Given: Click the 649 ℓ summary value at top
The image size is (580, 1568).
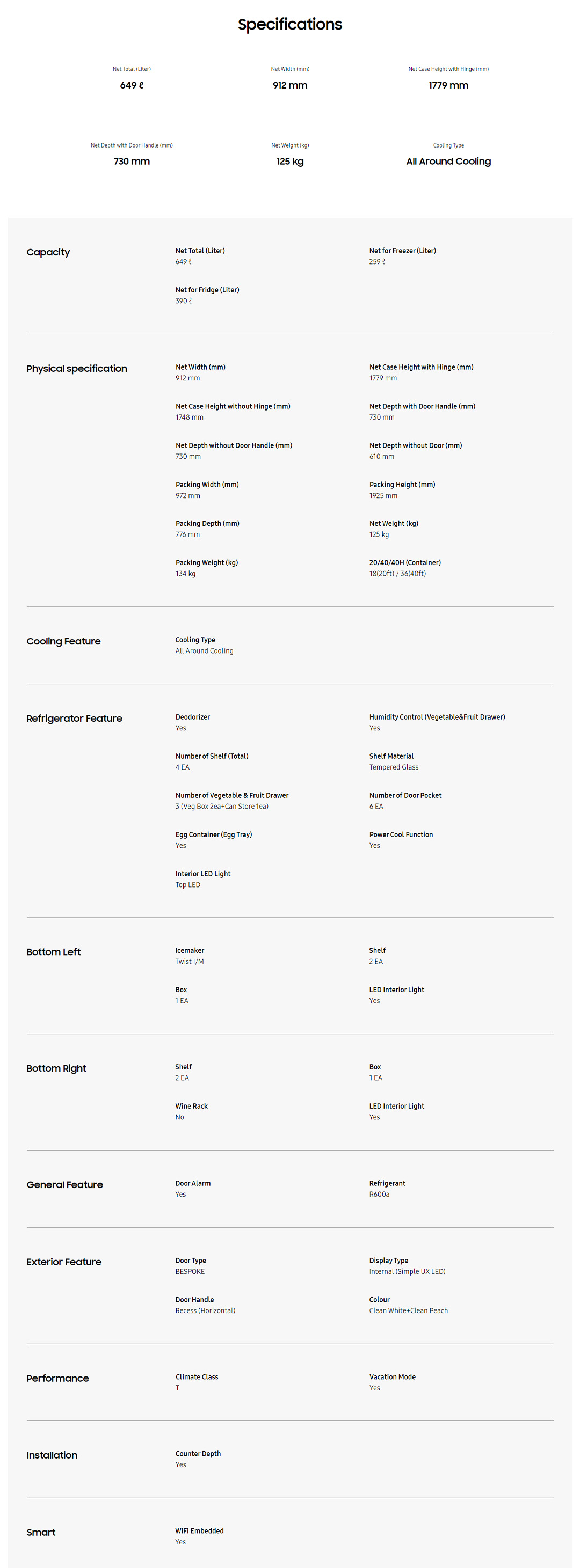Looking at the screenshot, I should [132, 85].
